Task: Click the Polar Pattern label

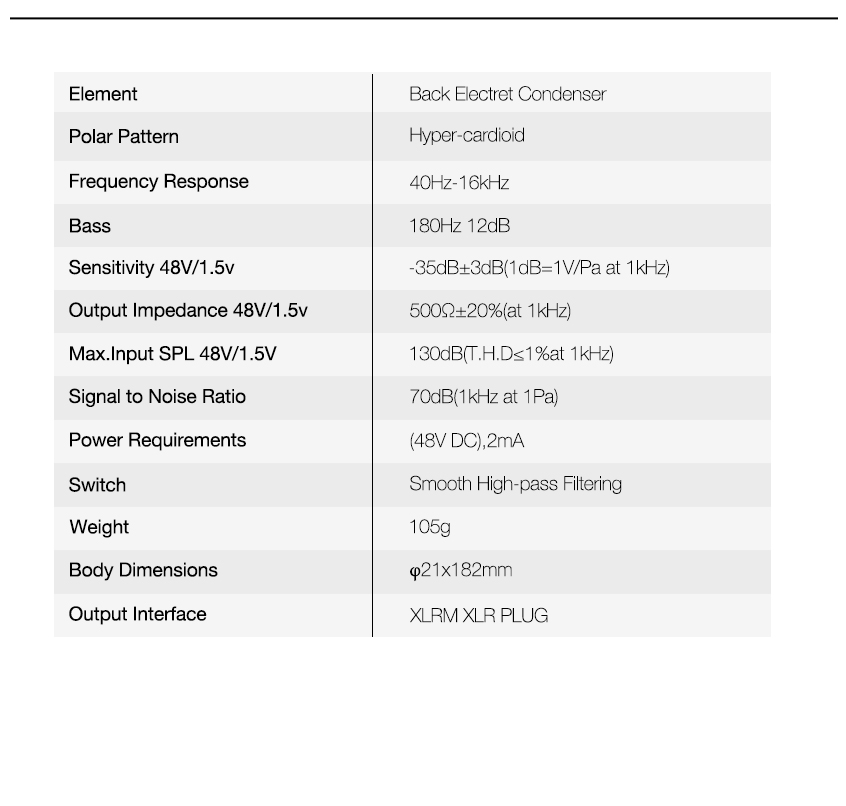Action: [124, 136]
